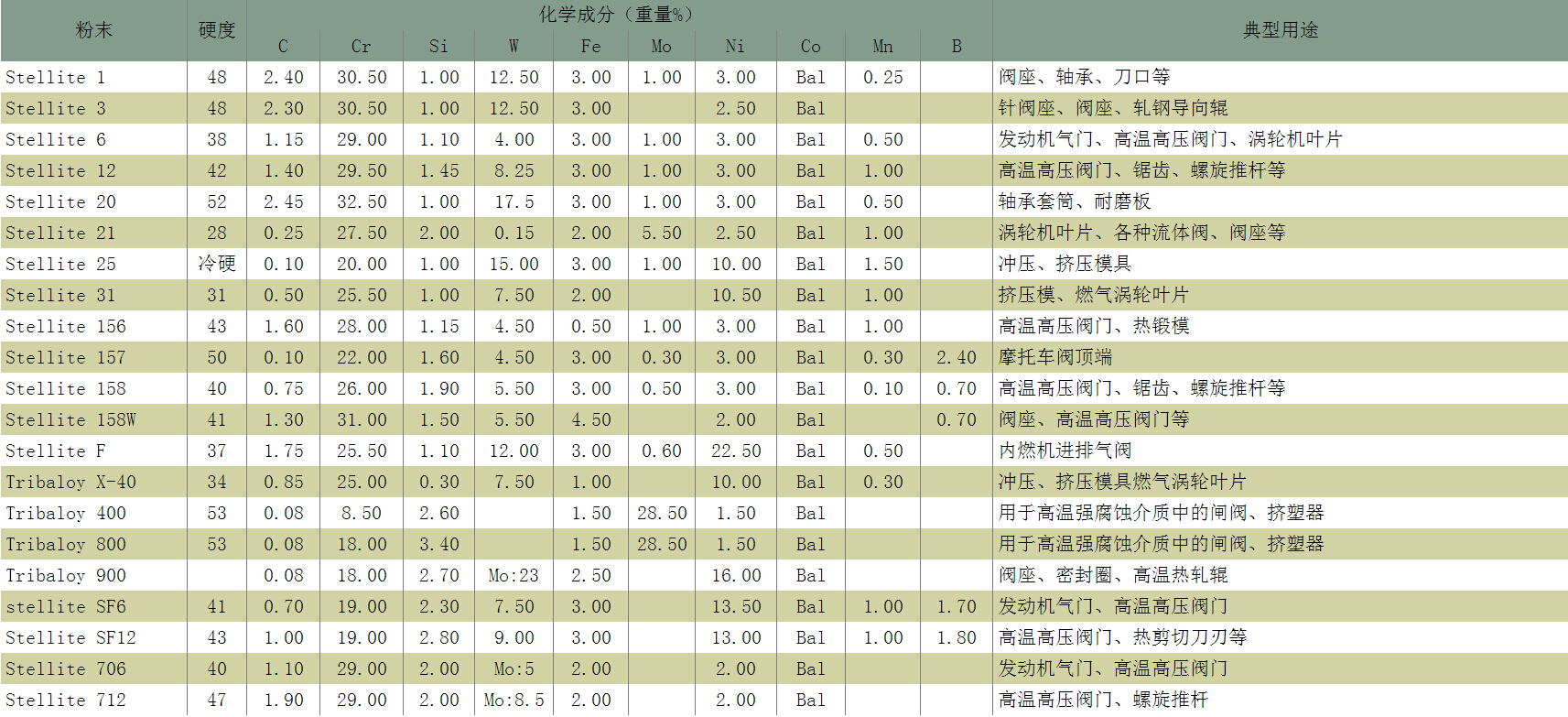
Task: Click the 摩托车阀顶端 usage cell
Action: coord(1055,358)
